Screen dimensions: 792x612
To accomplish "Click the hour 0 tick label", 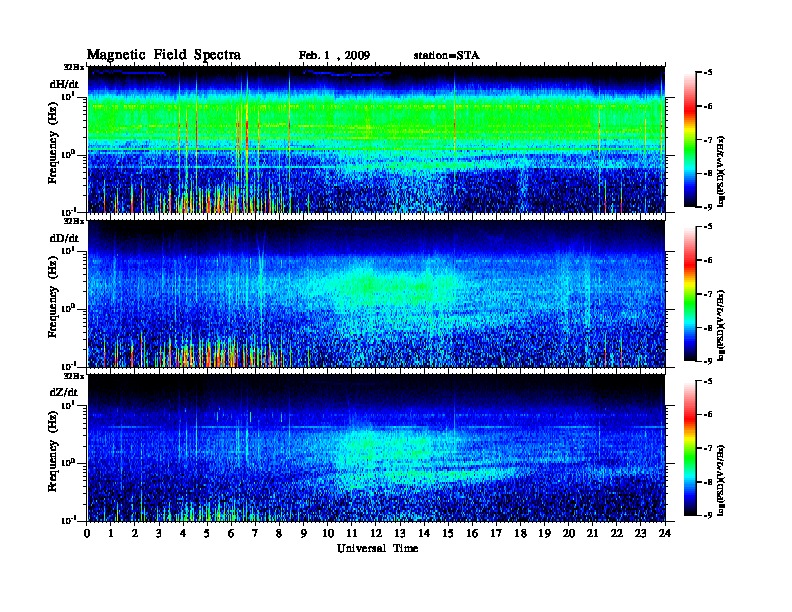I will click(x=87, y=533).
